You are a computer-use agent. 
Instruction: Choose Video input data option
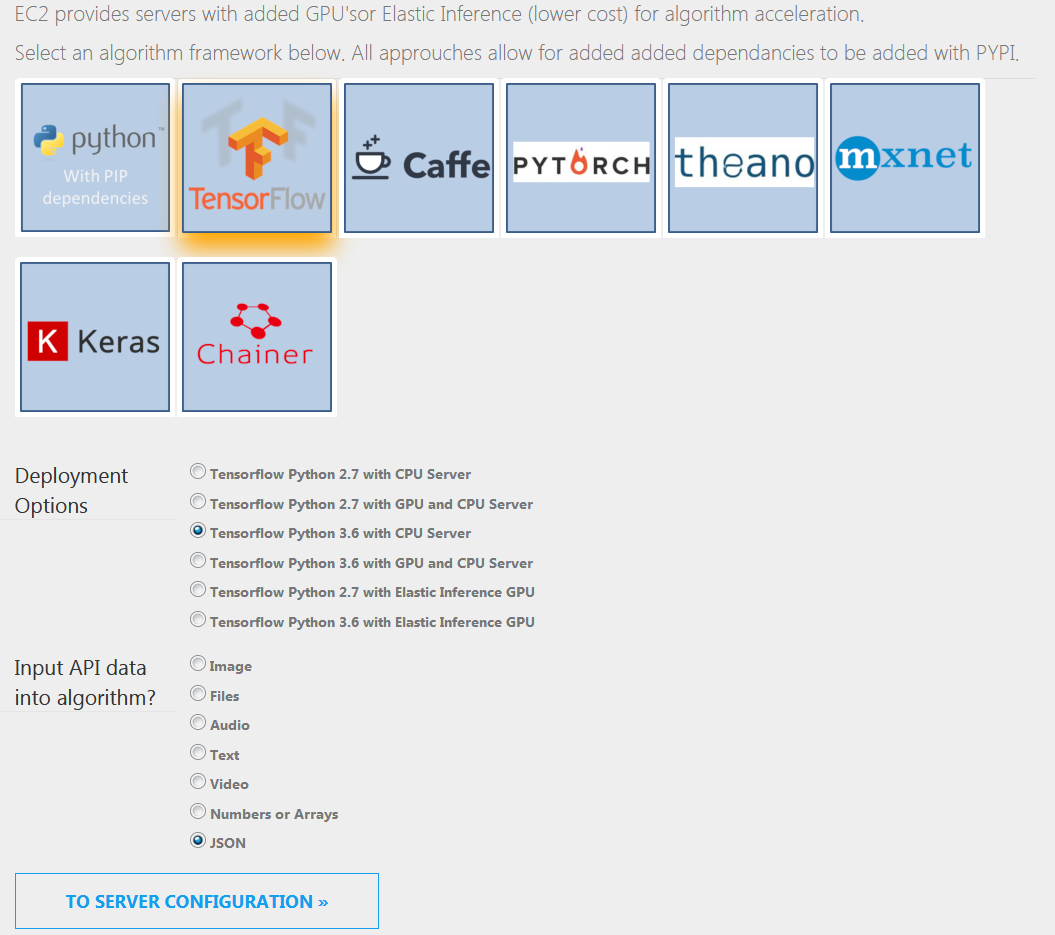pos(197,782)
